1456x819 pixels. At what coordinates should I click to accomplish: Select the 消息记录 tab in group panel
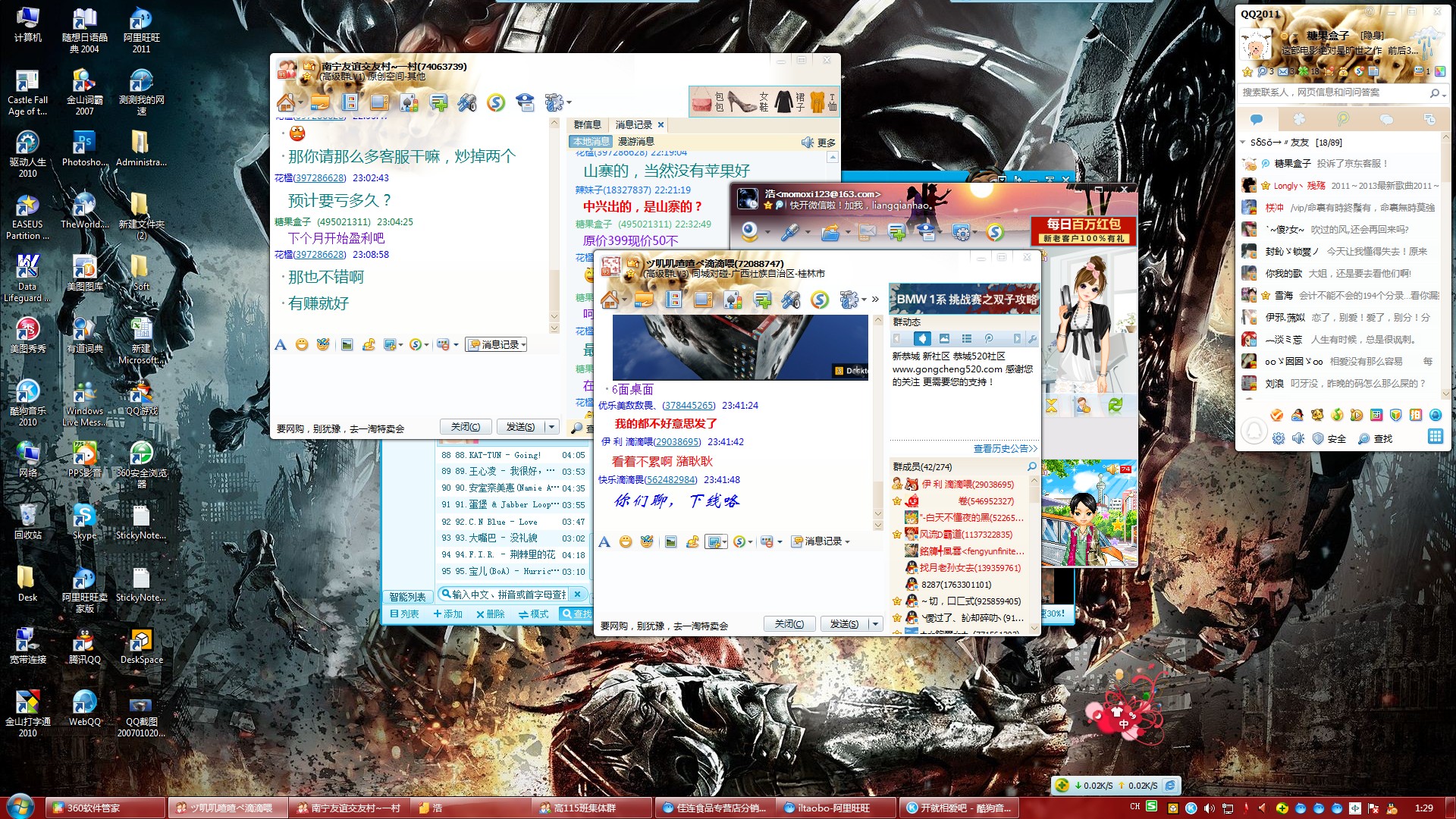click(x=634, y=124)
